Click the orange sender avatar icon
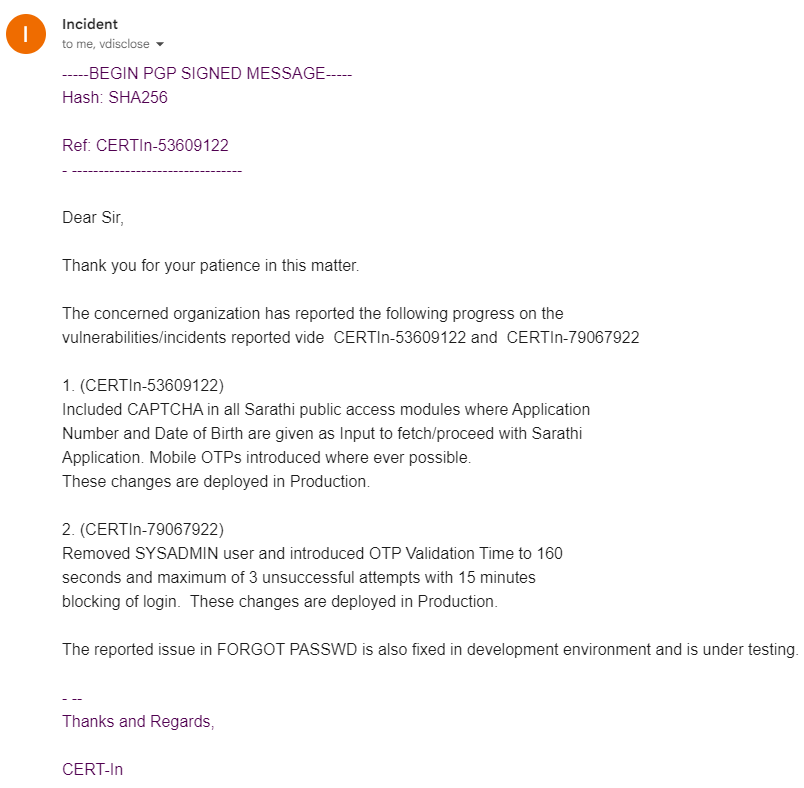This screenshot has height=788, width=804. 26,34
